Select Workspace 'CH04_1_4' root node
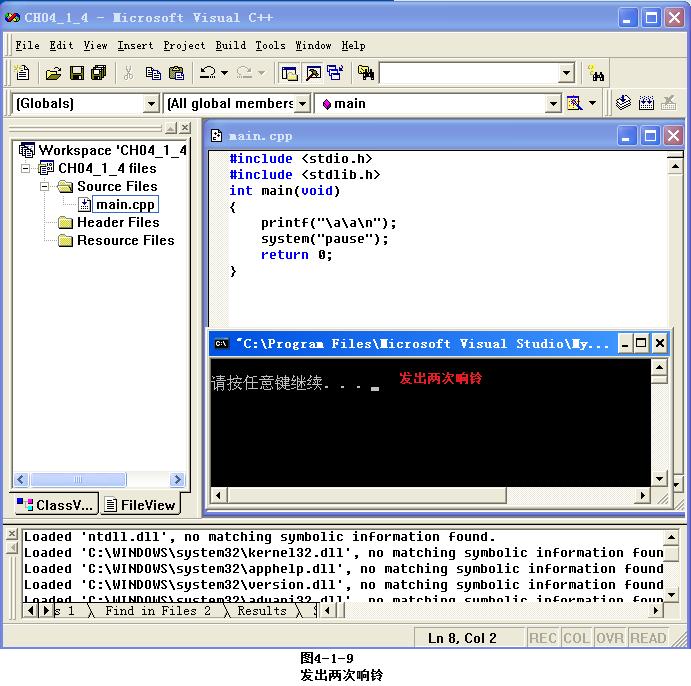 (x=112, y=150)
